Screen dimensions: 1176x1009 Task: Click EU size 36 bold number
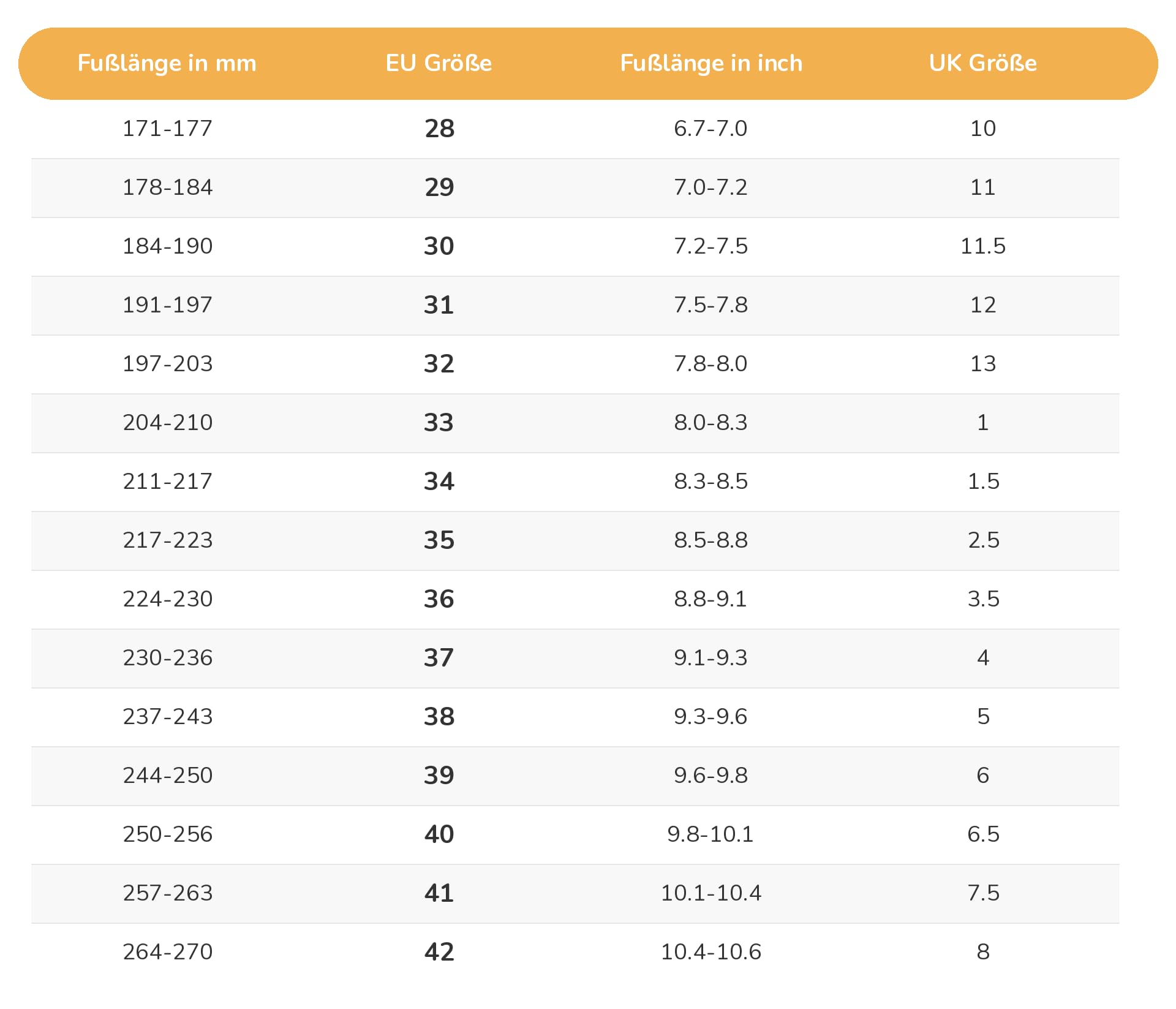[x=439, y=599]
